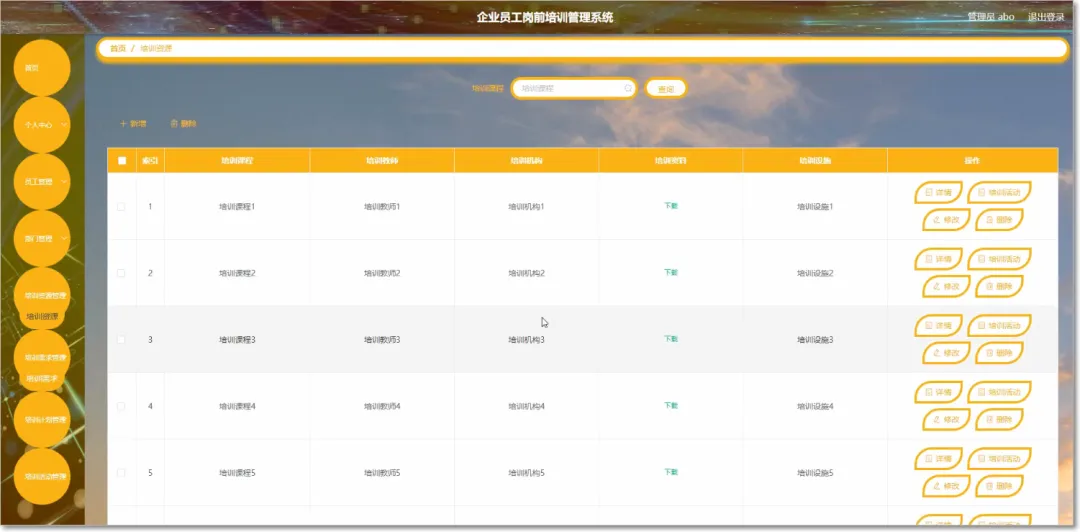The width and height of the screenshot is (1080, 532).
Task: Check the checkbox for row 1
Action: pos(121,207)
